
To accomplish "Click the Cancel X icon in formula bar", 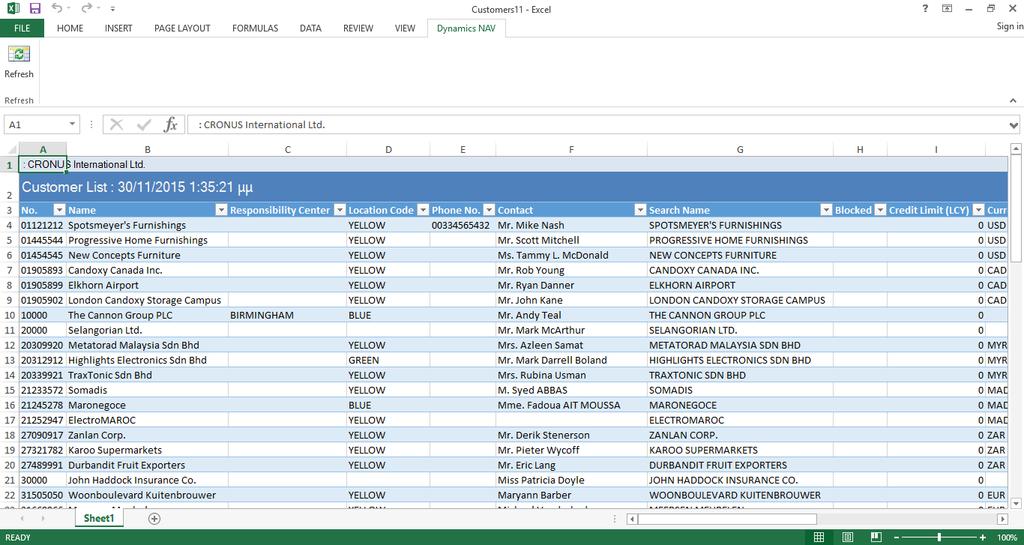I will coord(116,124).
